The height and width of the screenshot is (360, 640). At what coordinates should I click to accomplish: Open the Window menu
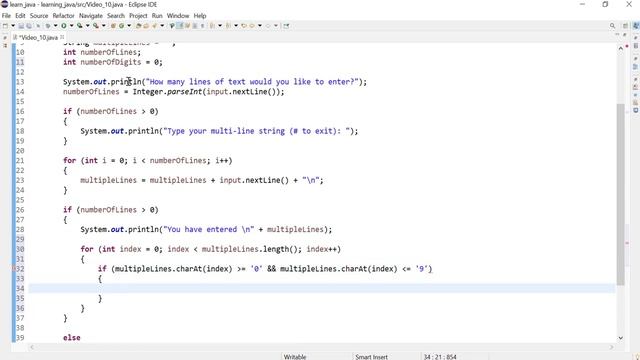coord(178,16)
